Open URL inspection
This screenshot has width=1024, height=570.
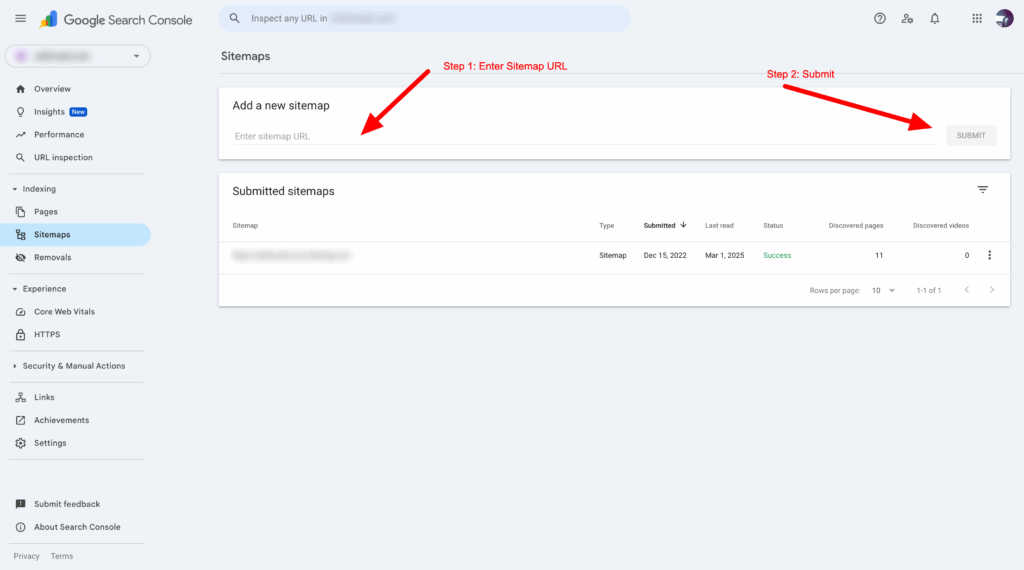pyautogui.click(x=63, y=157)
